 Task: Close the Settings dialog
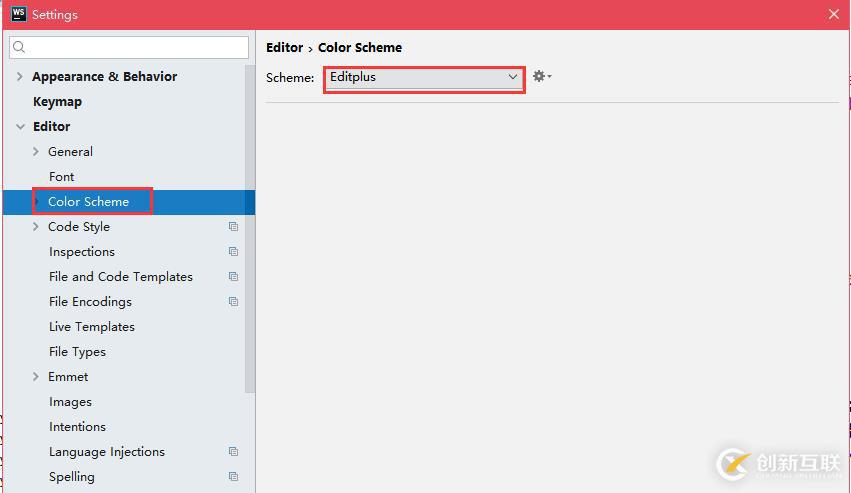pos(834,14)
